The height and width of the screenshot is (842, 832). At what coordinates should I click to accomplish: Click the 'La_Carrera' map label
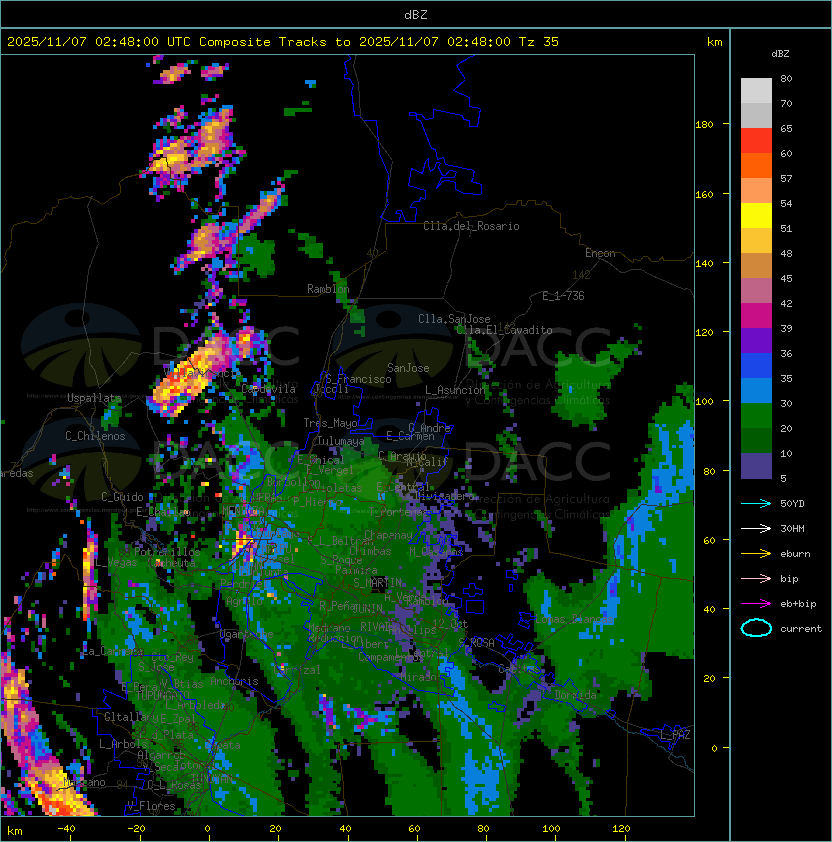113,651
